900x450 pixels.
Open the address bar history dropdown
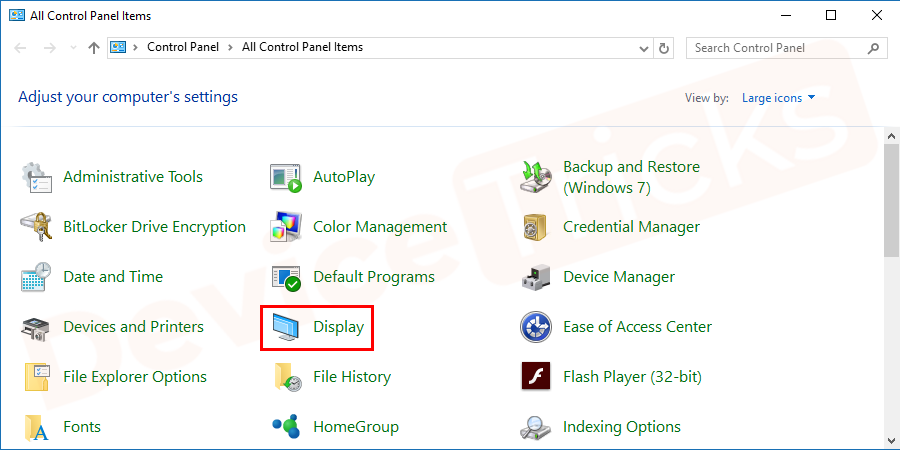pos(644,48)
